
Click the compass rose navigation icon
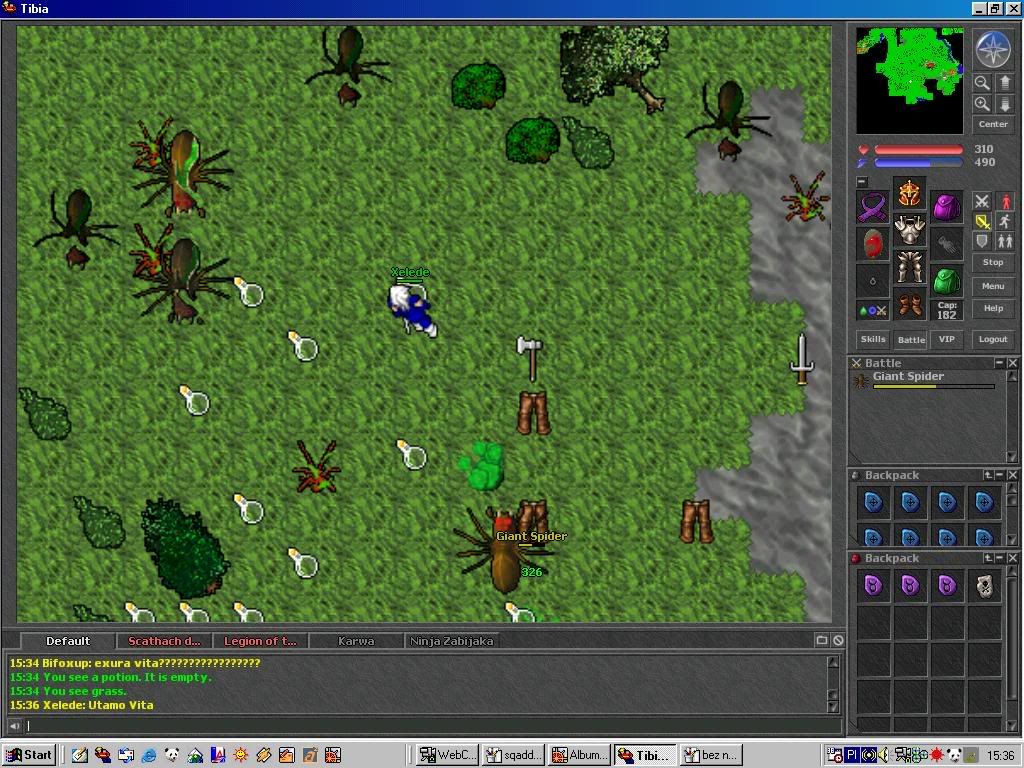tap(993, 50)
